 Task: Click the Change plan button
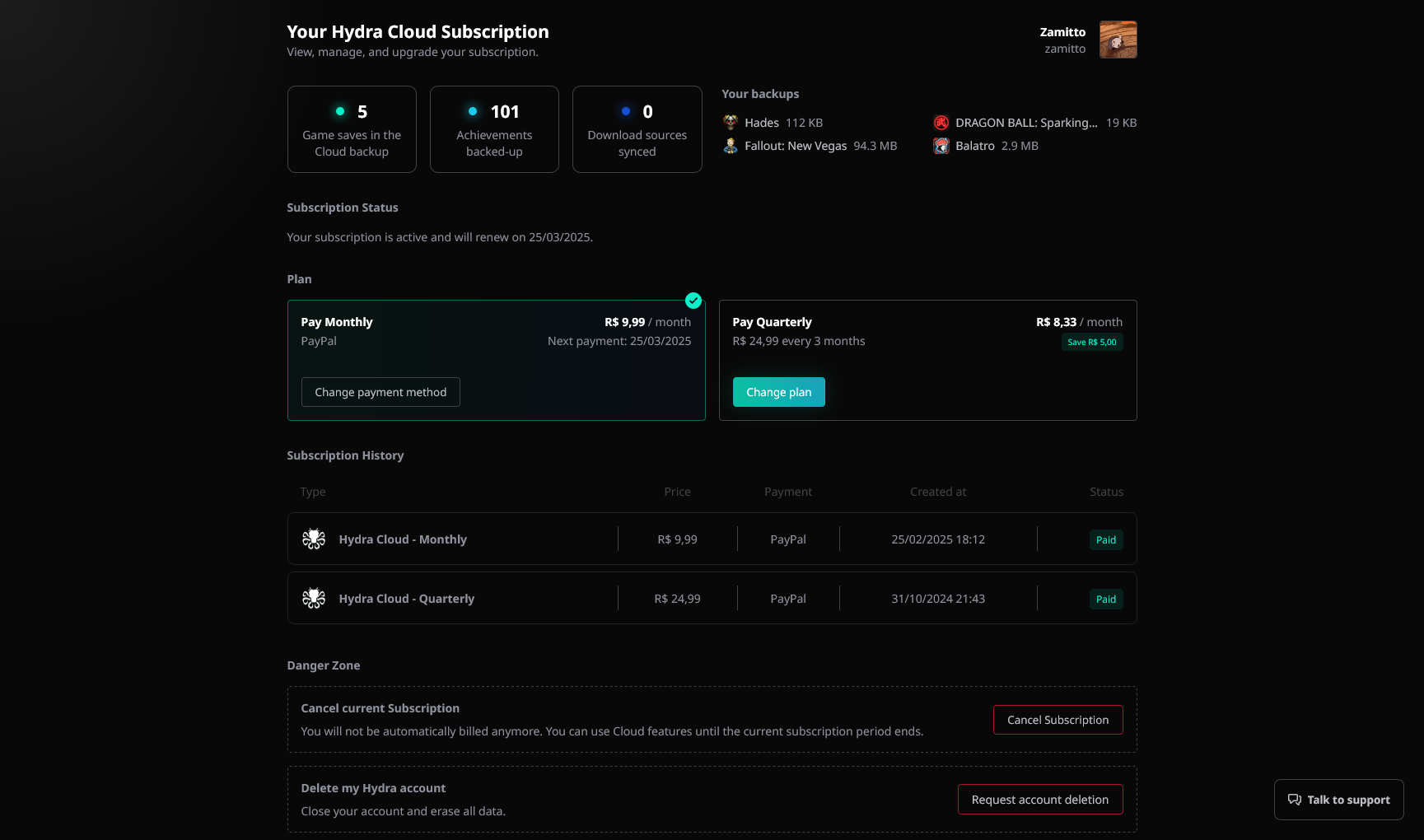778,392
